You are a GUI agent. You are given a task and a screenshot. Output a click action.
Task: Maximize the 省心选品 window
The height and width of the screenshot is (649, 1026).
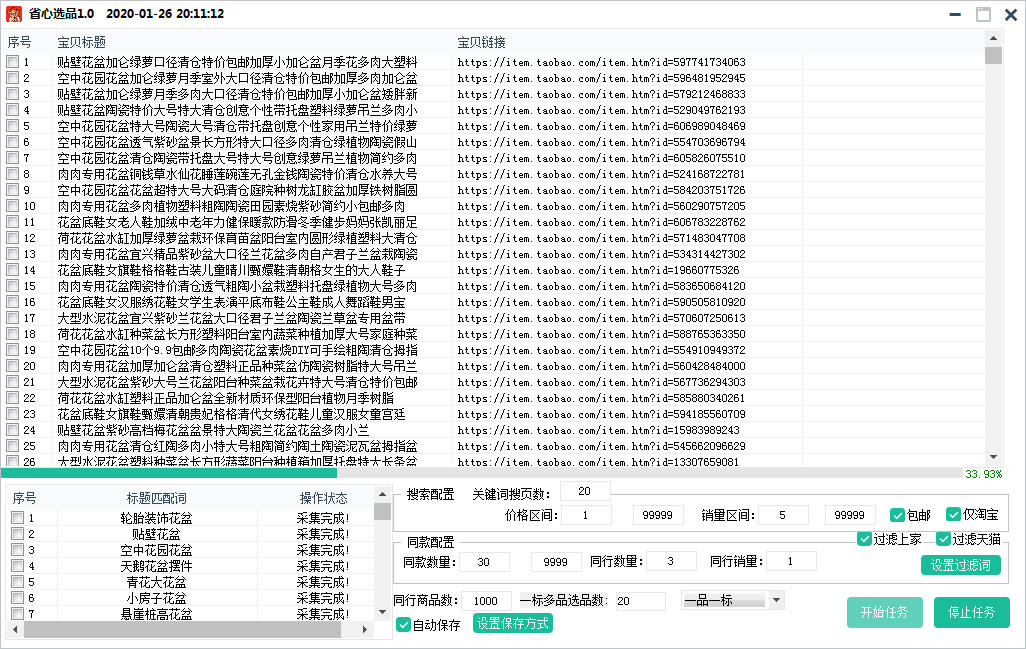pyautogui.click(x=984, y=15)
